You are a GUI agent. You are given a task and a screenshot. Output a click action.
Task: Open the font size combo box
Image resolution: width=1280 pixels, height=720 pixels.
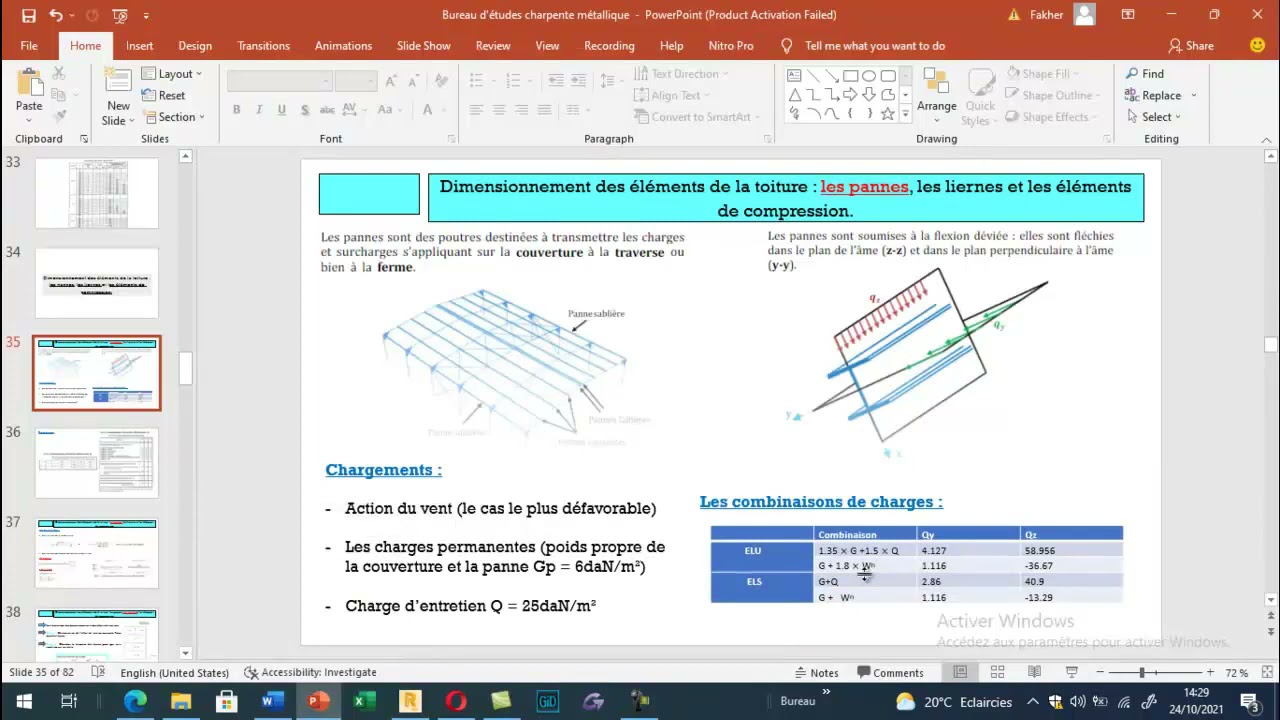coord(355,81)
